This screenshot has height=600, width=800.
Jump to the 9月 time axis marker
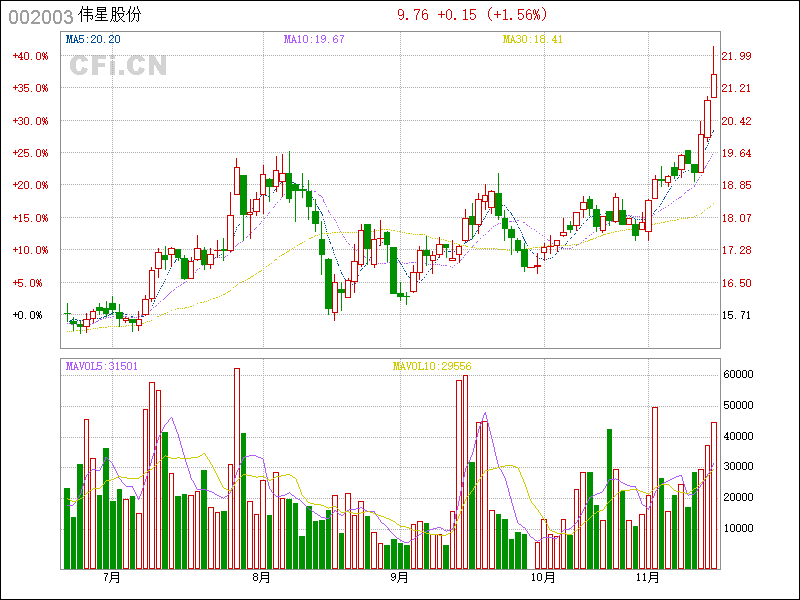coord(399,577)
